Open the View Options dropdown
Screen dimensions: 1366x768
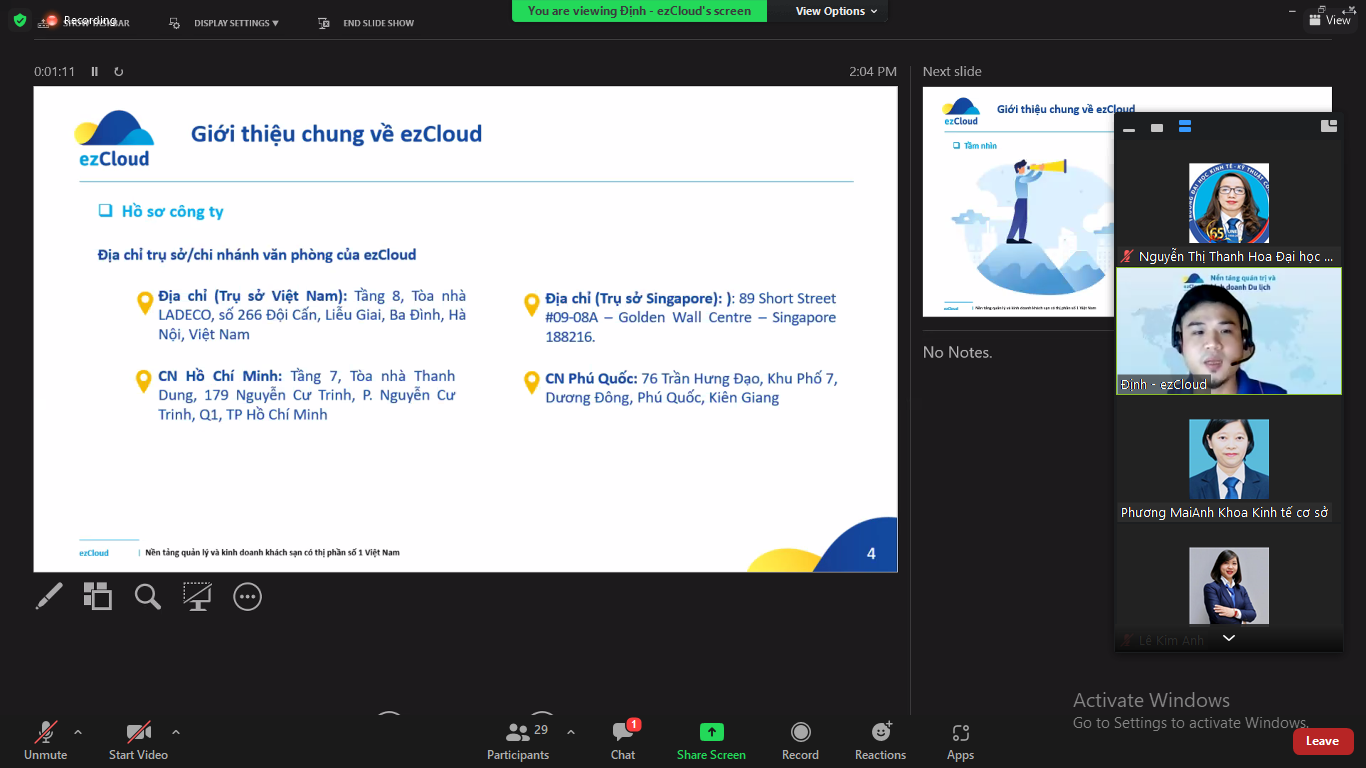pos(836,11)
